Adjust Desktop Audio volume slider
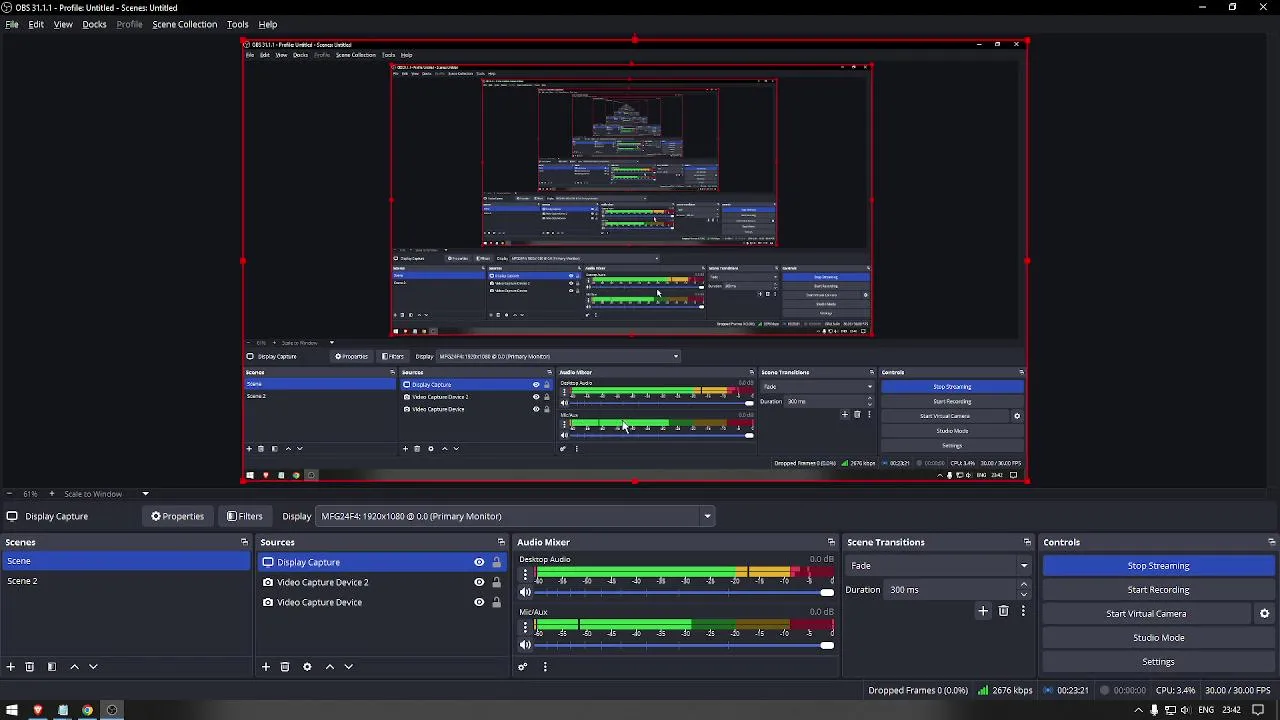Viewport: 1280px width, 720px height. 686,593
